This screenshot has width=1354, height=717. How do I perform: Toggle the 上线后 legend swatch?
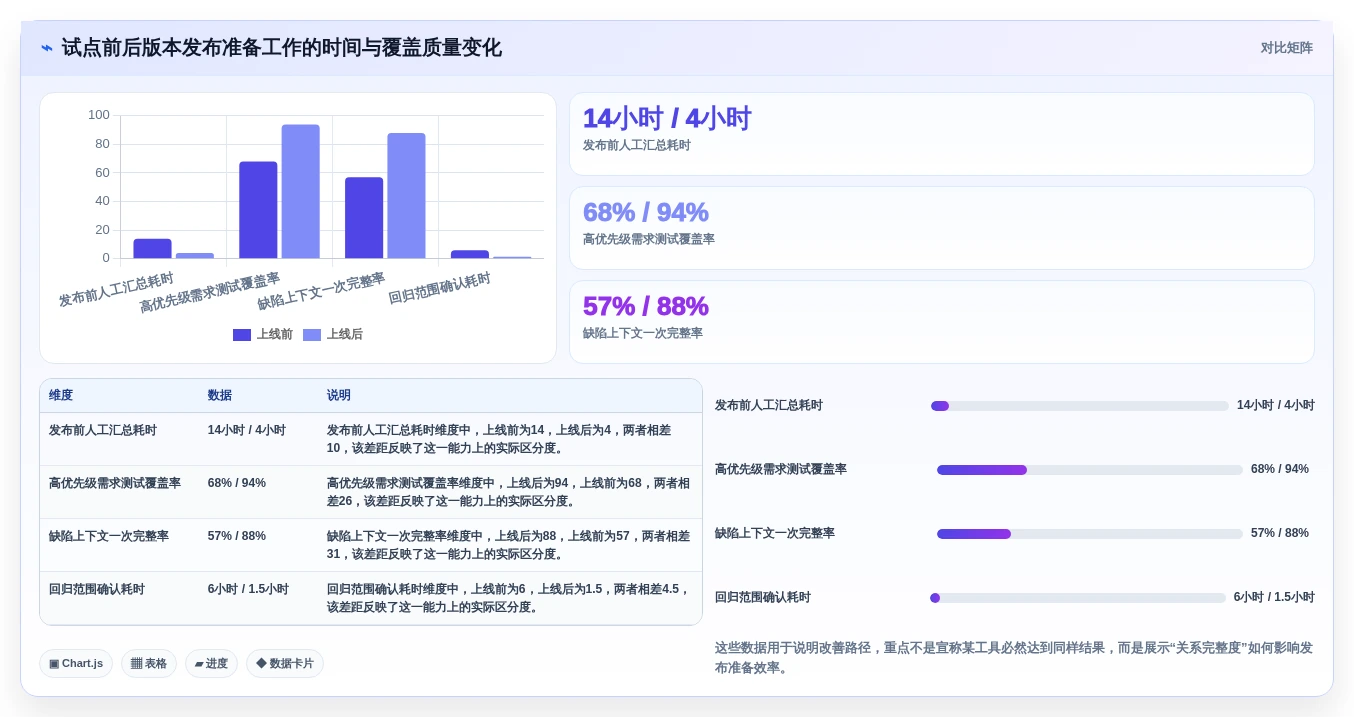(312, 335)
